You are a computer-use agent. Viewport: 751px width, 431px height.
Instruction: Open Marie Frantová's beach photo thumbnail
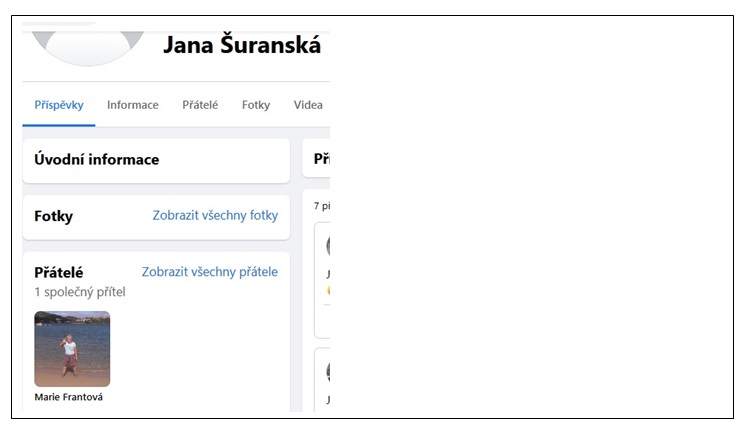72,349
